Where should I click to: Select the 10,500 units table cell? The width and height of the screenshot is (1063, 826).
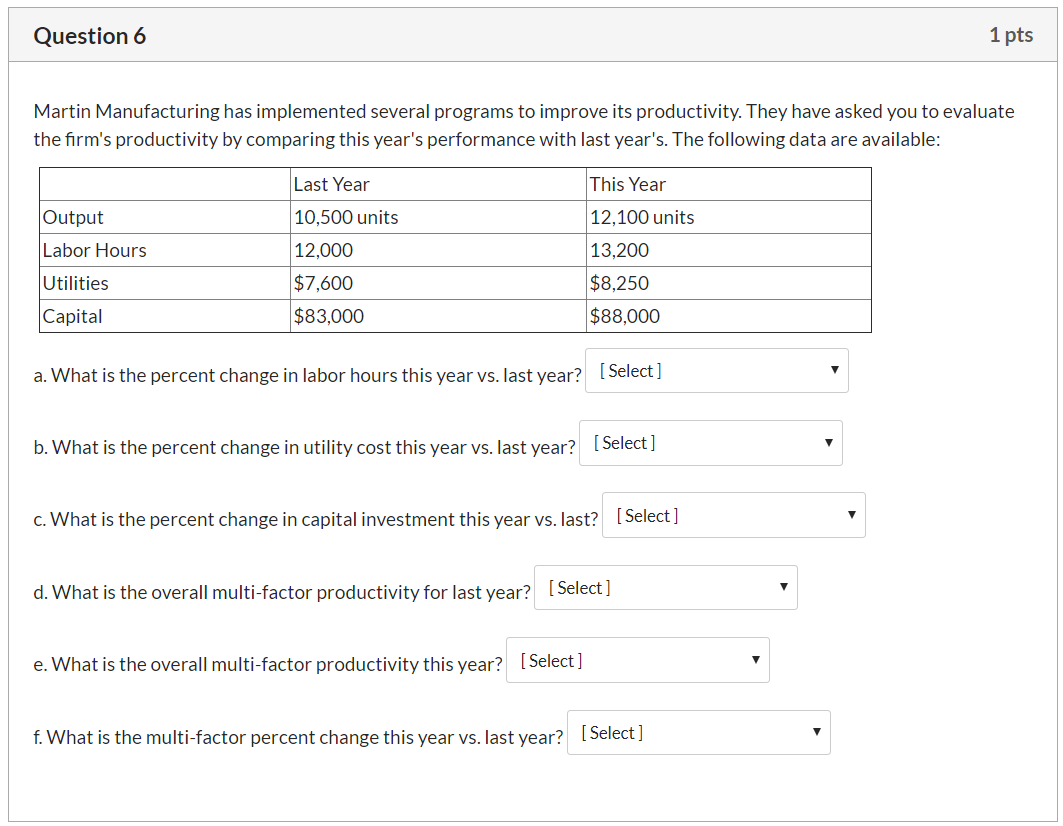pos(438,217)
